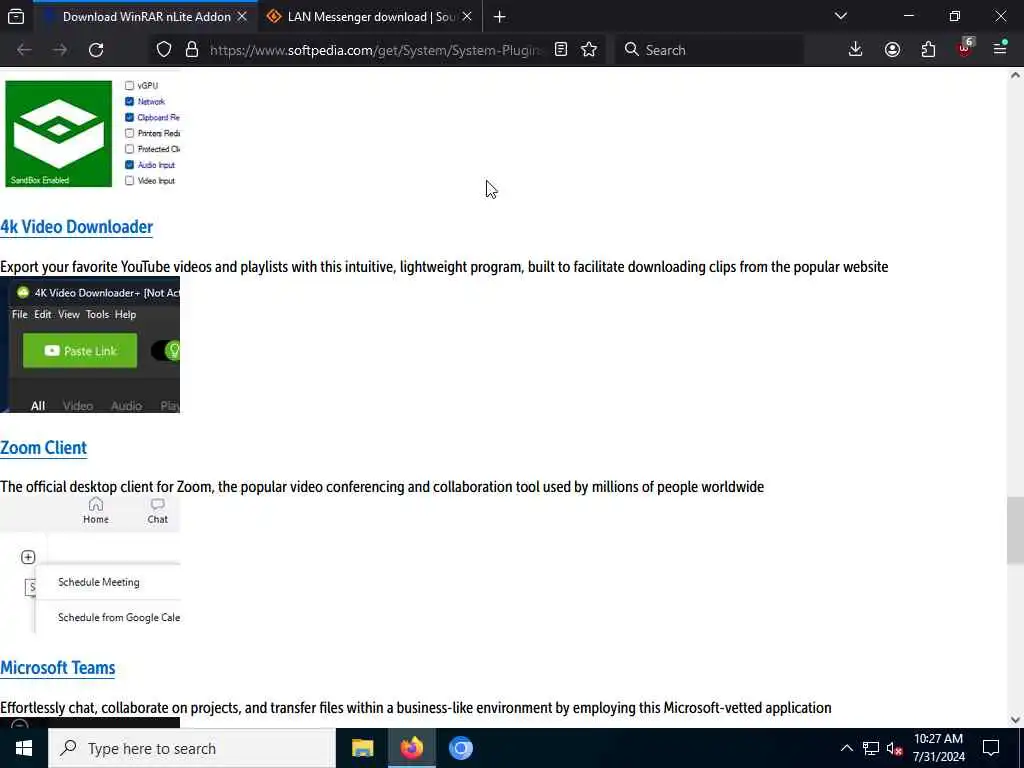Open the network status tray icon

(871, 748)
